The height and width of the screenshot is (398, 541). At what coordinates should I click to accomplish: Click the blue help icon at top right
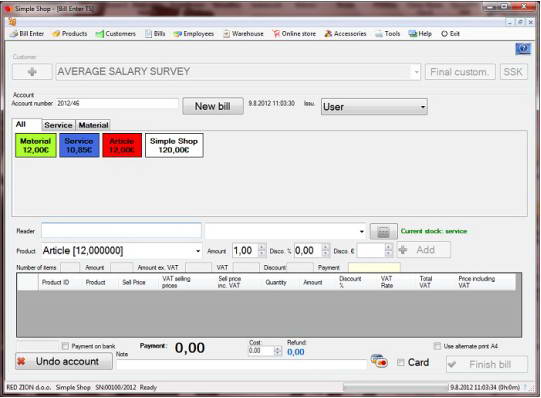click(523, 49)
